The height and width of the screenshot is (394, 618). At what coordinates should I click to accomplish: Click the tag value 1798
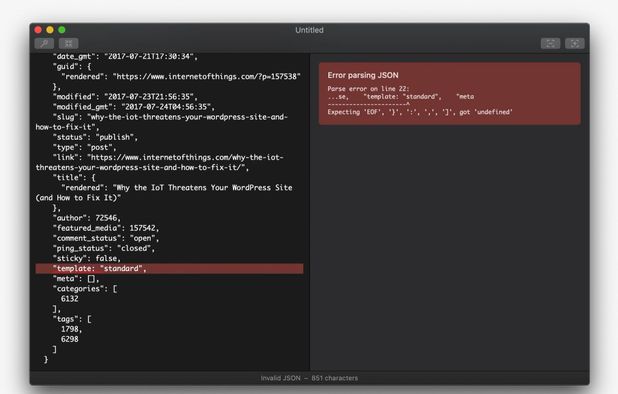[x=71, y=329]
